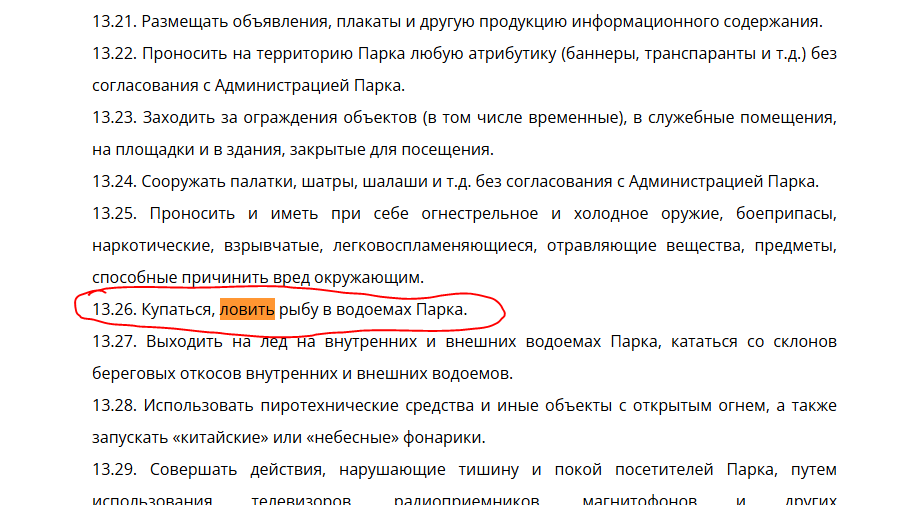Viewport: 909px width, 505px height.
Task: Click the word "объявления" in rule 13.21
Action: [x=282, y=22]
